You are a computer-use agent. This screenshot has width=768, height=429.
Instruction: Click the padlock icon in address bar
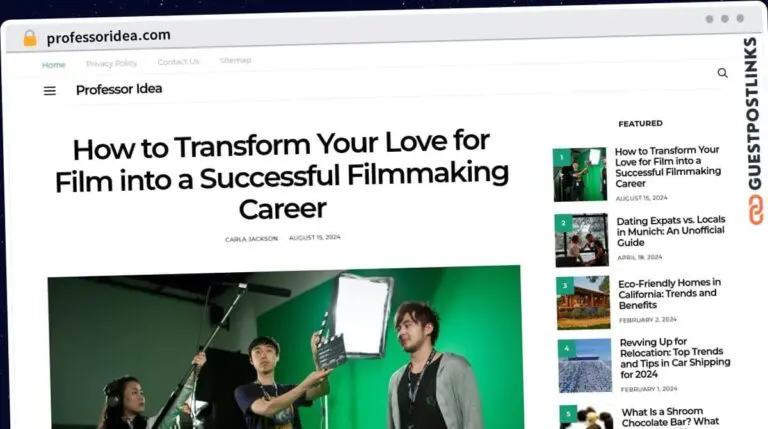click(29, 37)
